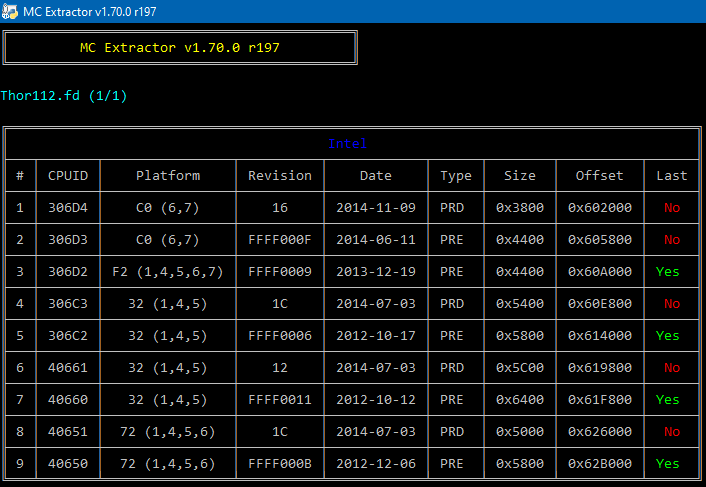The image size is (706, 487).
Task: Select CPUID 306D4 cell
Action: [68, 207]
